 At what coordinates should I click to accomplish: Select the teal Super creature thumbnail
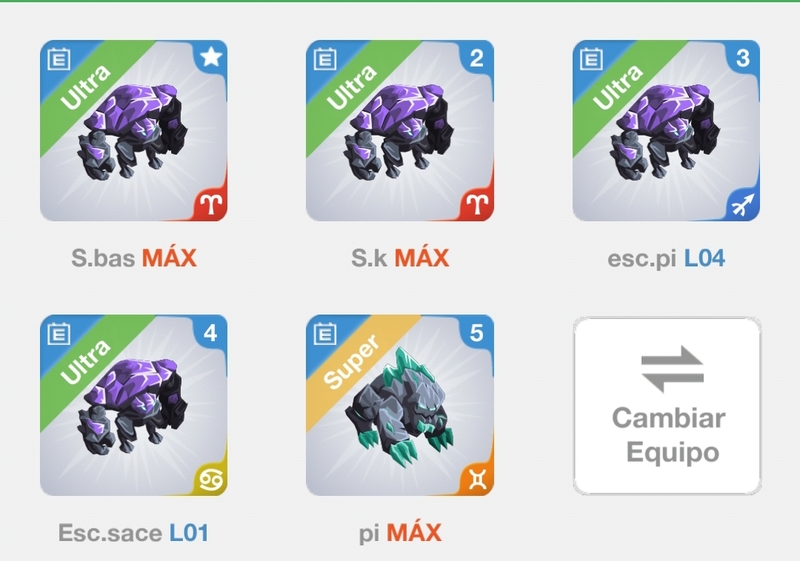click(x=400, y=405)
